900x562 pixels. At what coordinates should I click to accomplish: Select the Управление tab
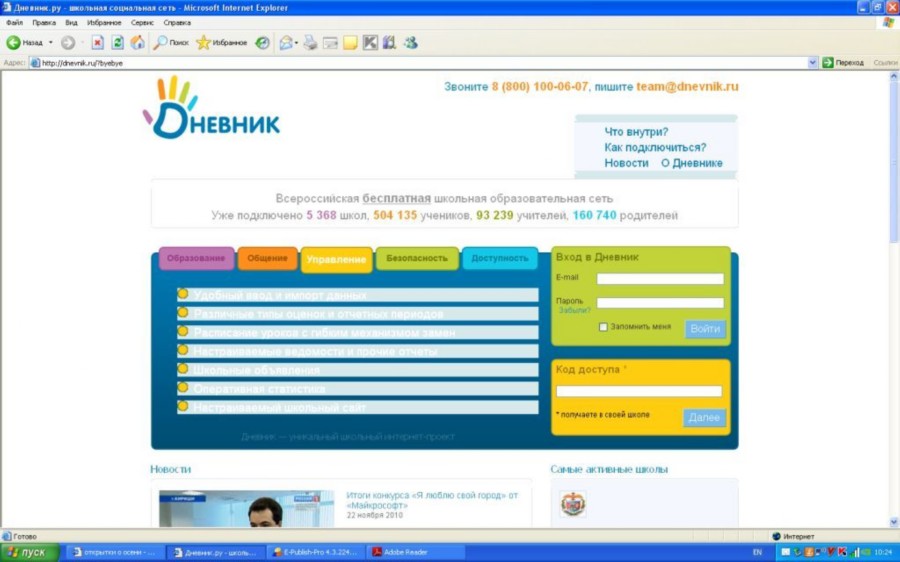pyautogui.click(x=336, y=259)
